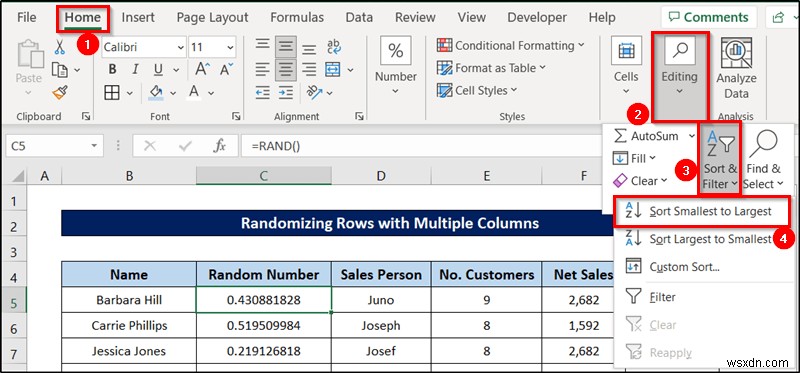Toggle Middle Align button
The image size is (800, 373).
[286, 47]
